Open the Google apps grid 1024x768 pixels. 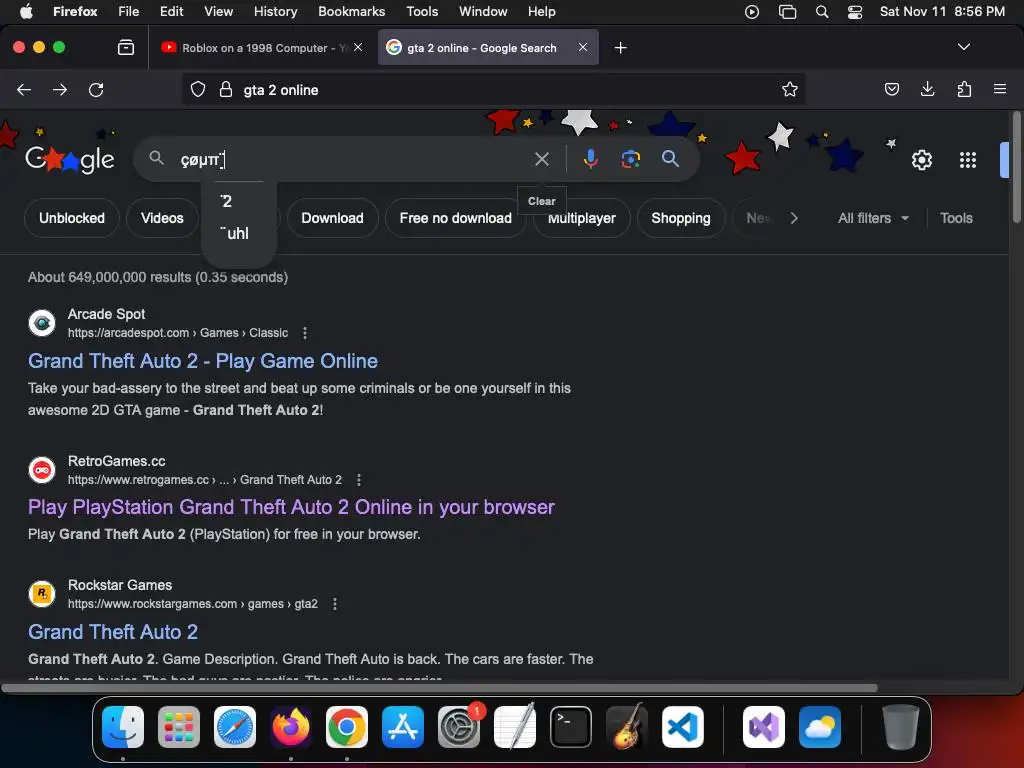tap(967, 160)
